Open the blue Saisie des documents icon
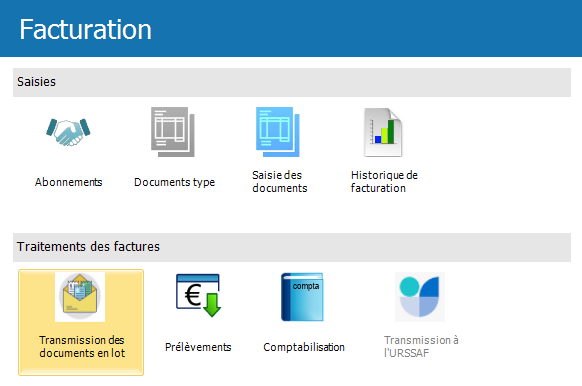 pos(278,132)
